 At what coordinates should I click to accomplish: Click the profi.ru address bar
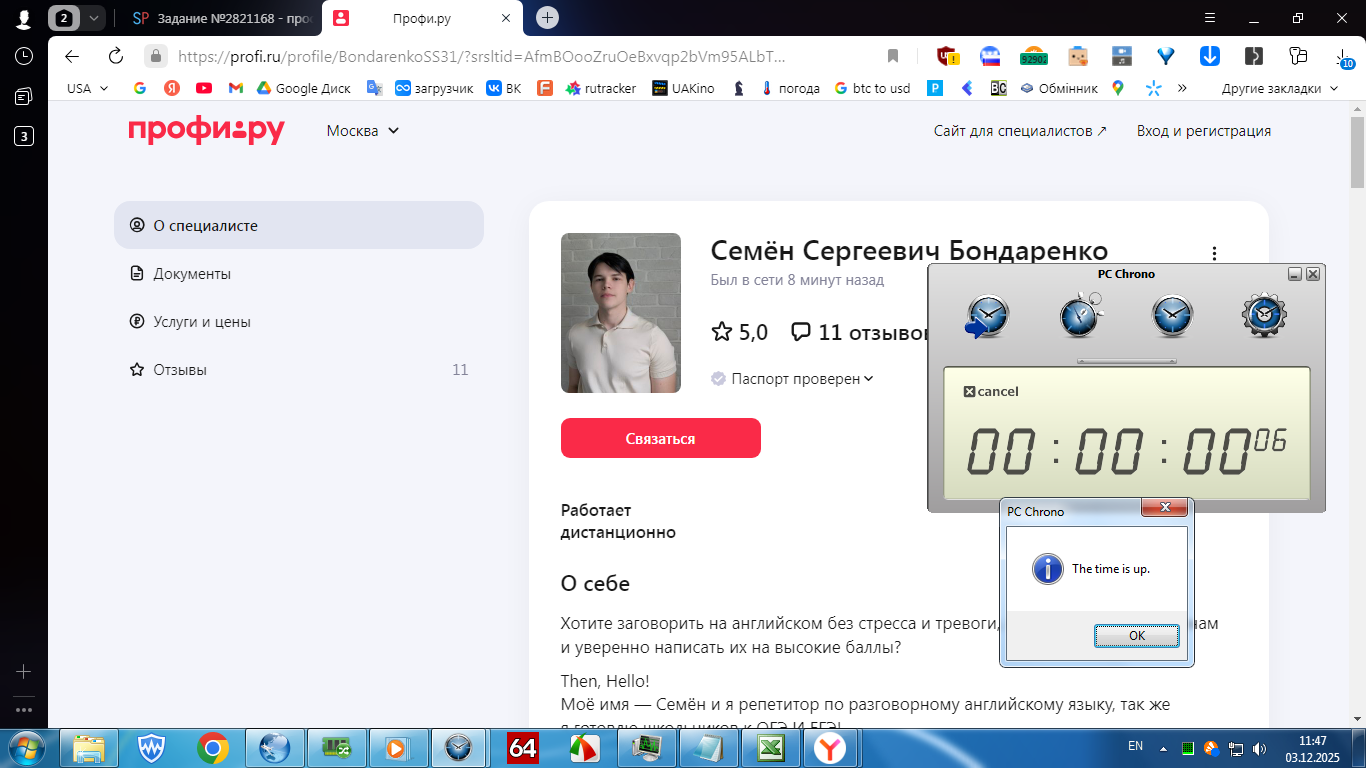[480, 56]
